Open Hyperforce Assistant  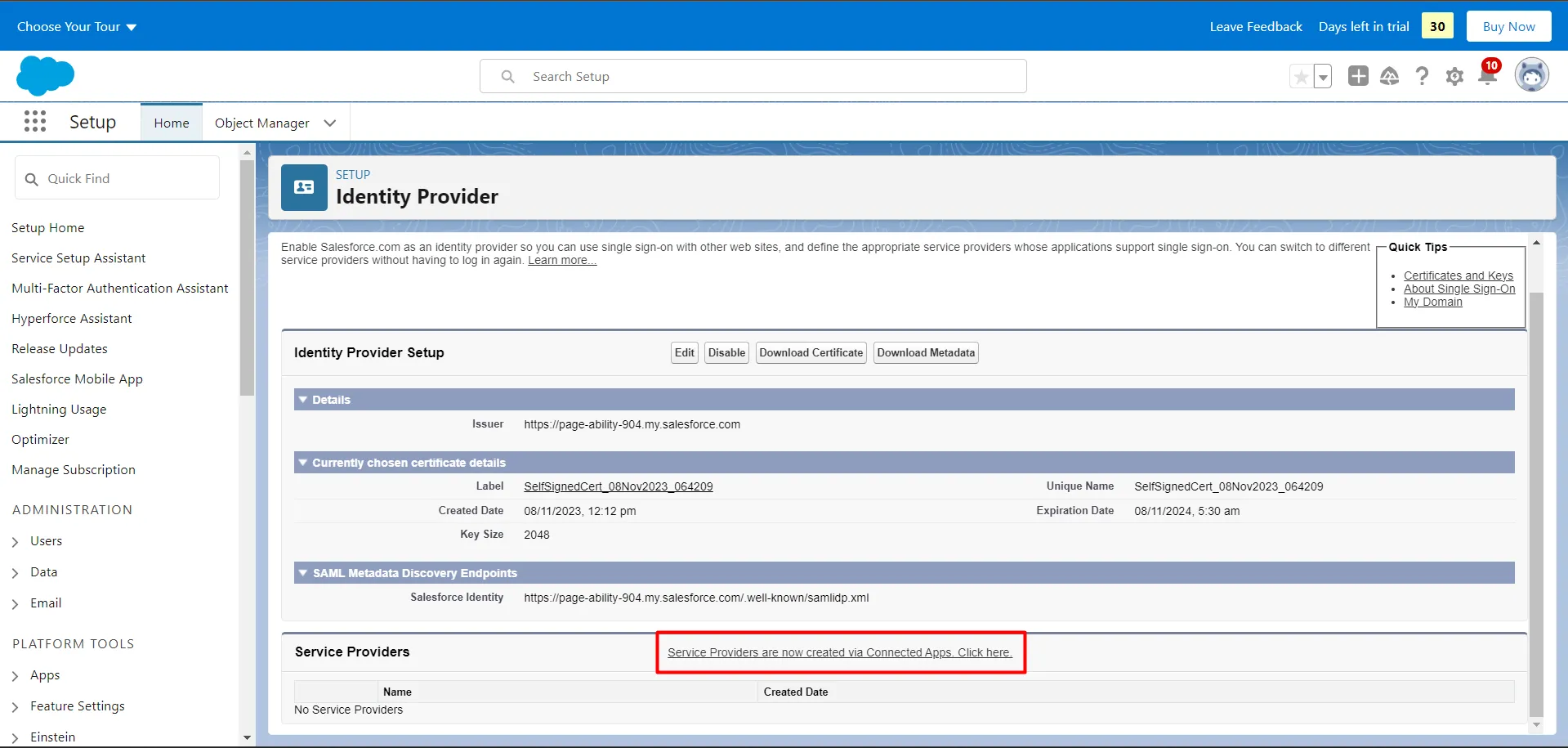72,319
